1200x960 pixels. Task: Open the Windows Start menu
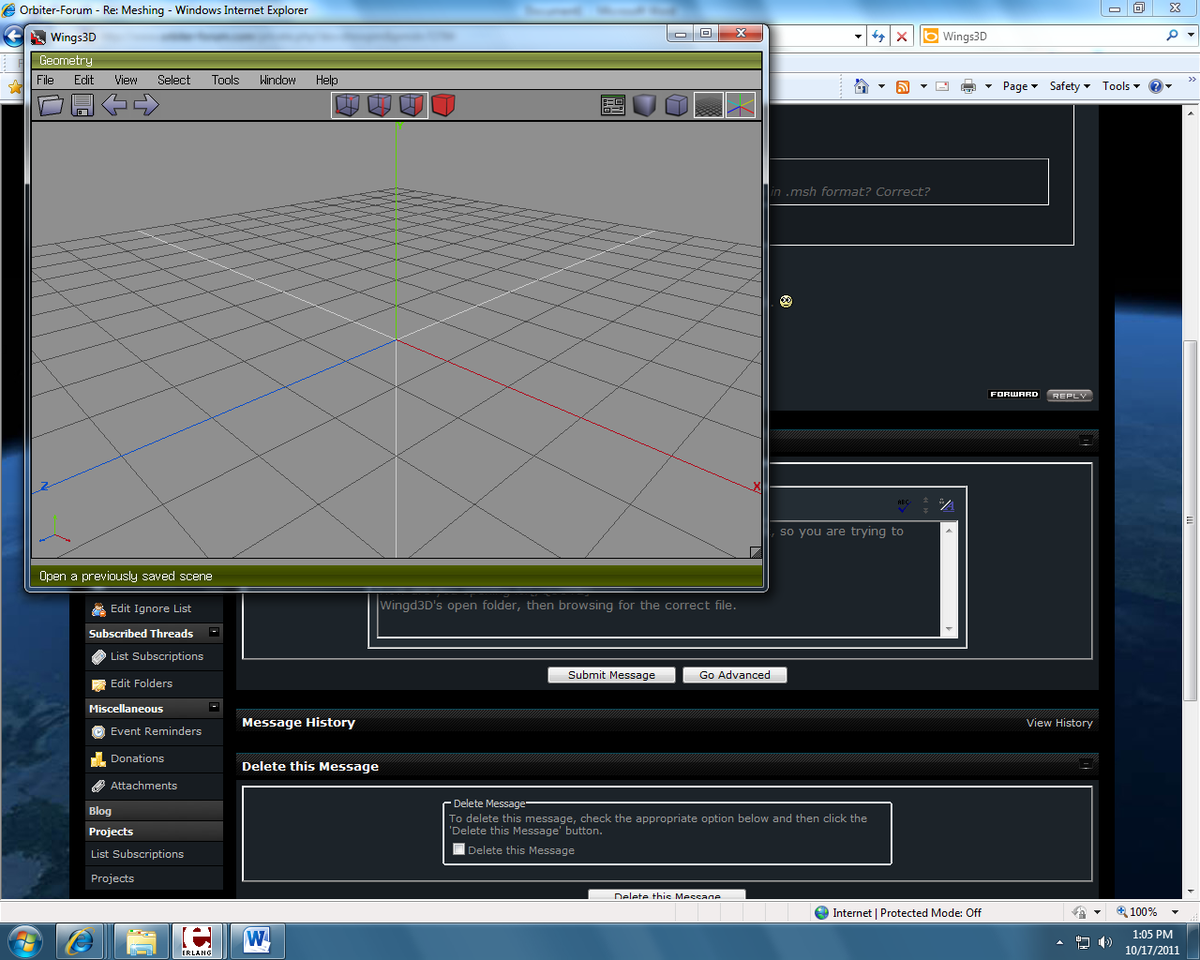click(24, 941)
